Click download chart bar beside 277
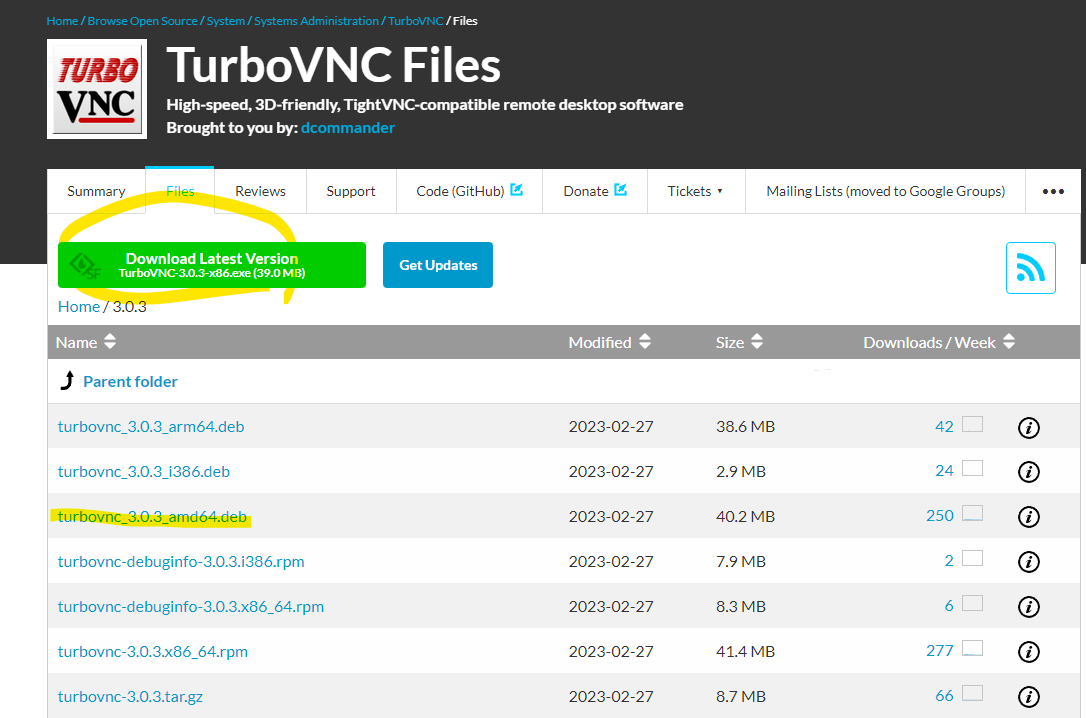This screenshot has width=1086, height=718. (972, 648)
